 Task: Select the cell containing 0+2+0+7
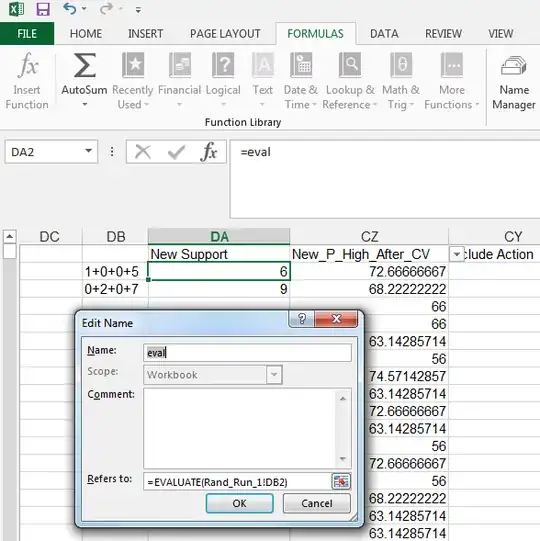tap(116, 289)
